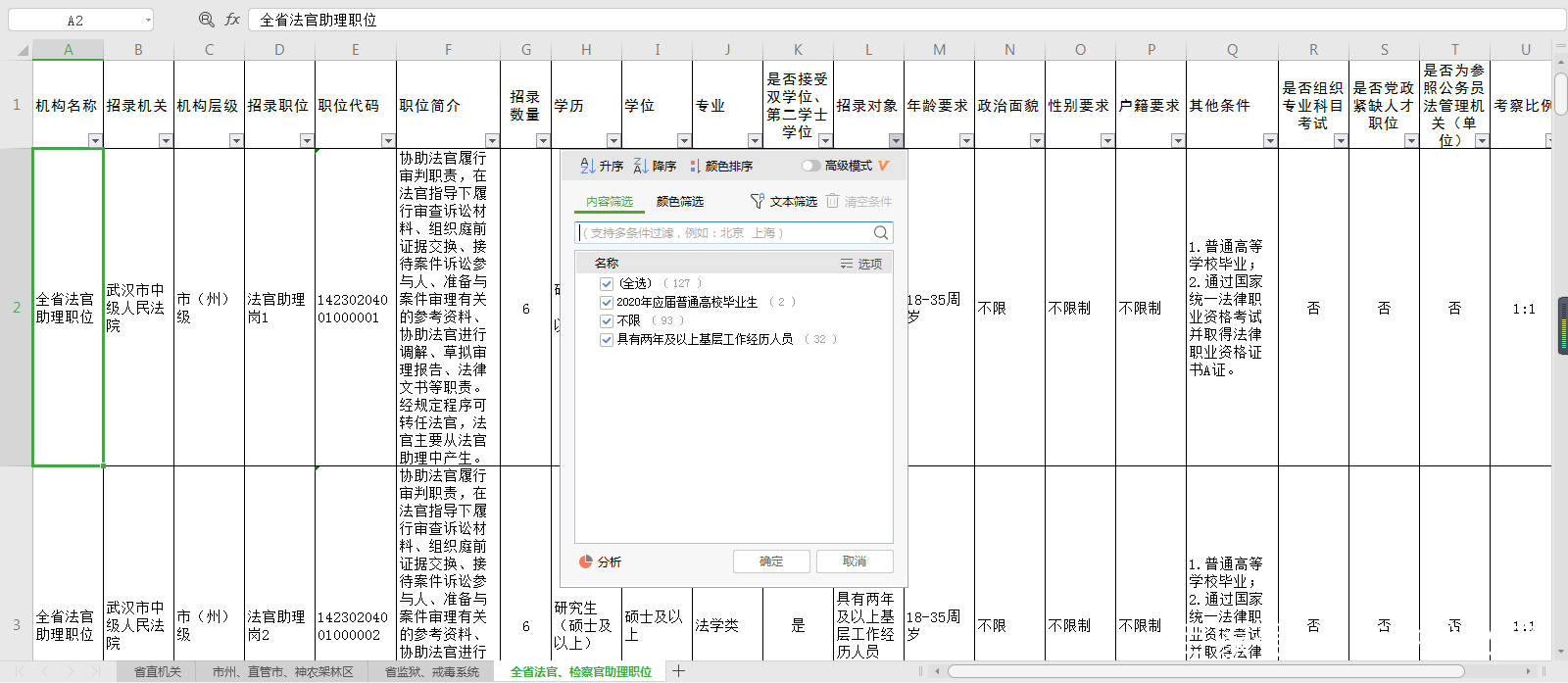
Task: Select cell 法官助理岗1
Action: pyautogui.click(x=279, y=308)
